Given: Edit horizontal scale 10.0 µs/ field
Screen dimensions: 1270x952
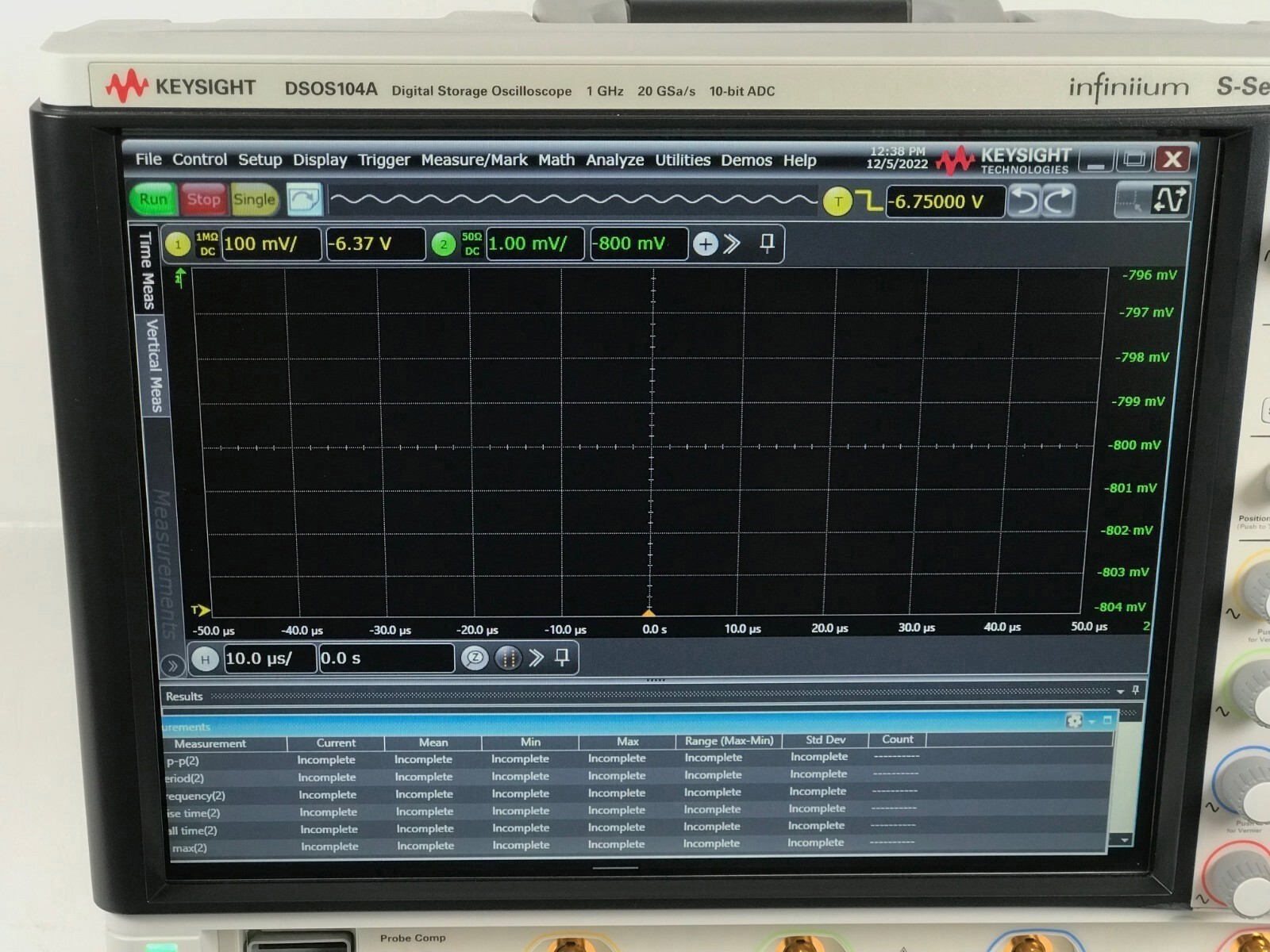Looking at the screenshot, I should tap(270, 658).
